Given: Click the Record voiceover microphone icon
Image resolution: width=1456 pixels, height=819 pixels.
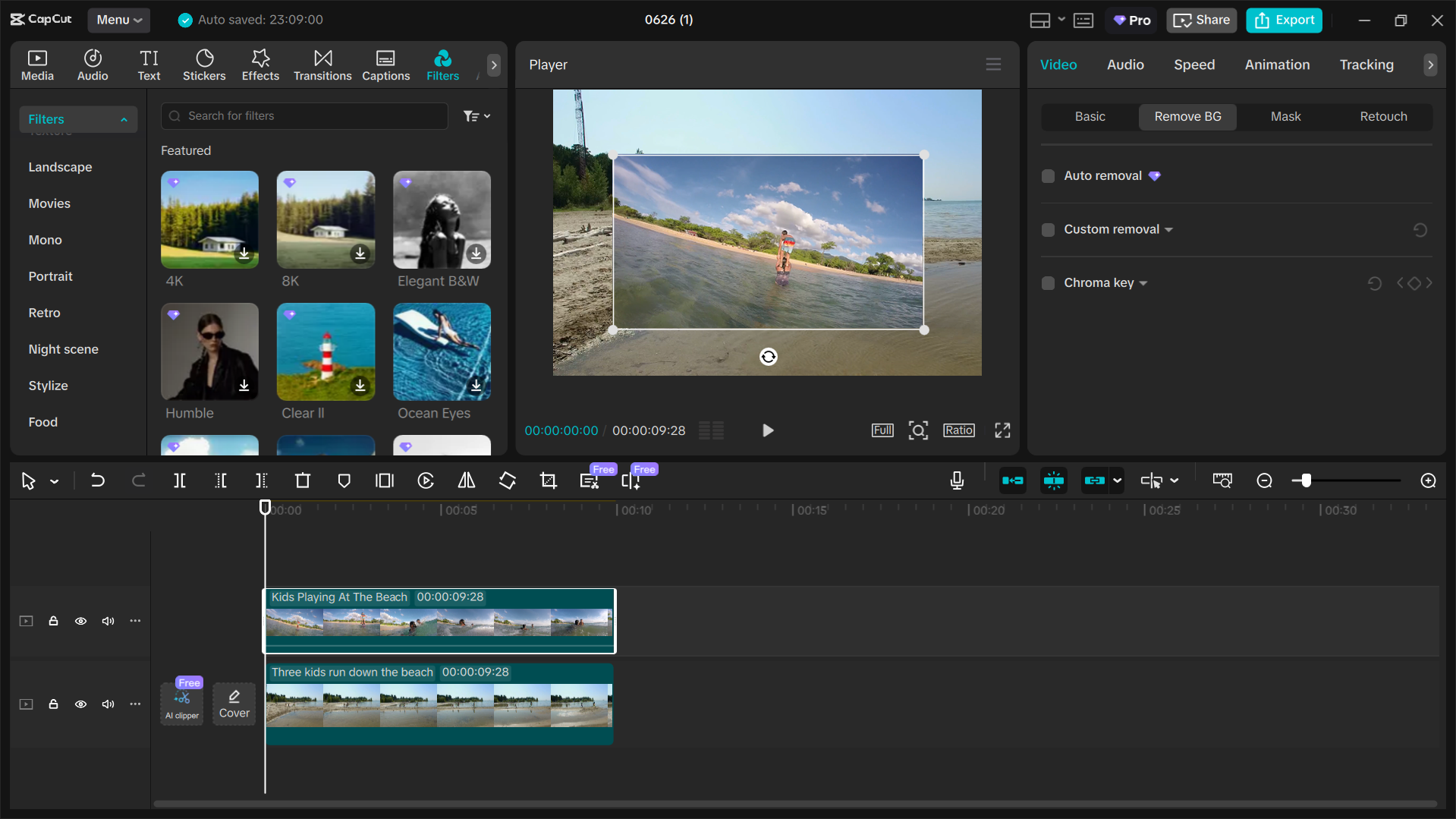Looking at the screenshot, I should pyautogui.click(x=957, y=480).
